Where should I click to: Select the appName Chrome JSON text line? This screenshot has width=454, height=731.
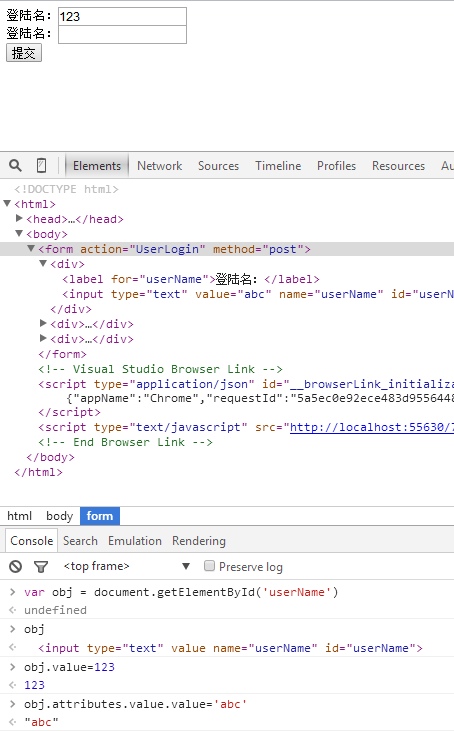pos(260,398)
